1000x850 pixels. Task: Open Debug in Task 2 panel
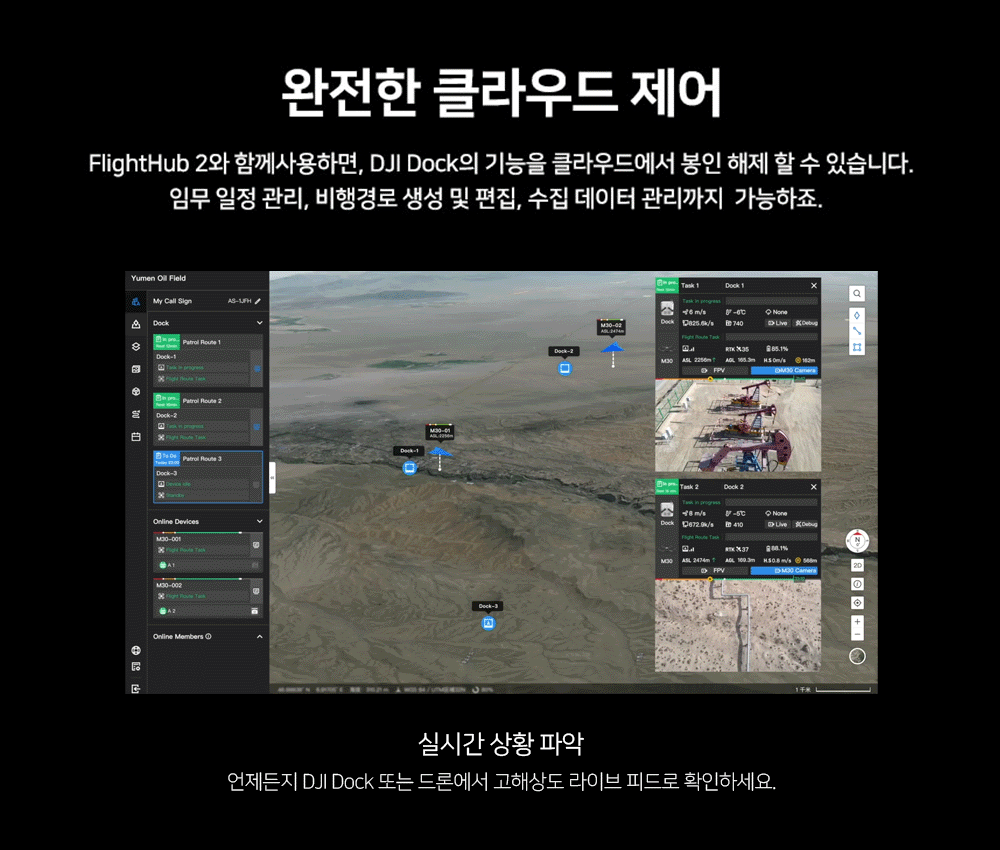point(806,524)
